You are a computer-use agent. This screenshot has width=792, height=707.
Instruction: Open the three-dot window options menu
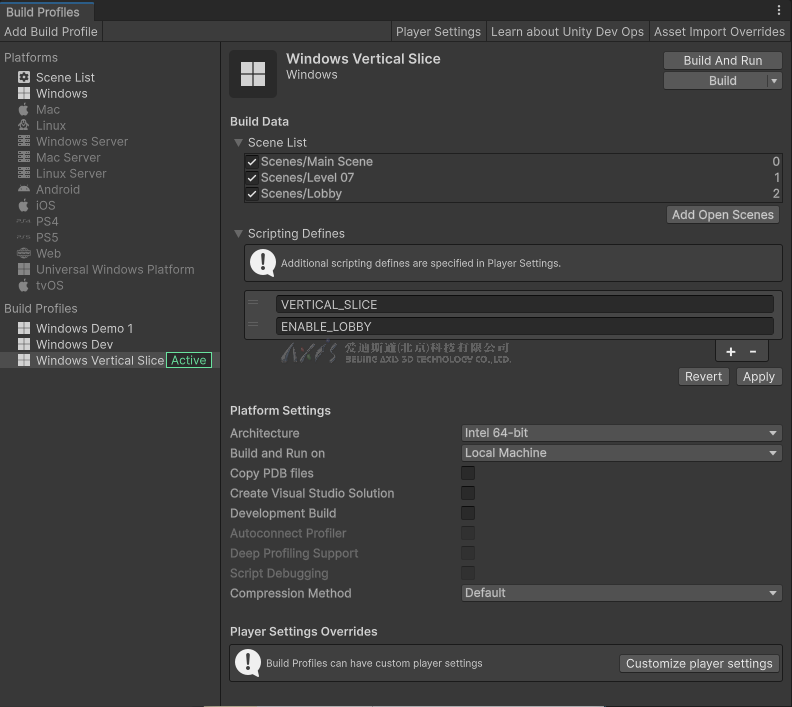(779, 10)
